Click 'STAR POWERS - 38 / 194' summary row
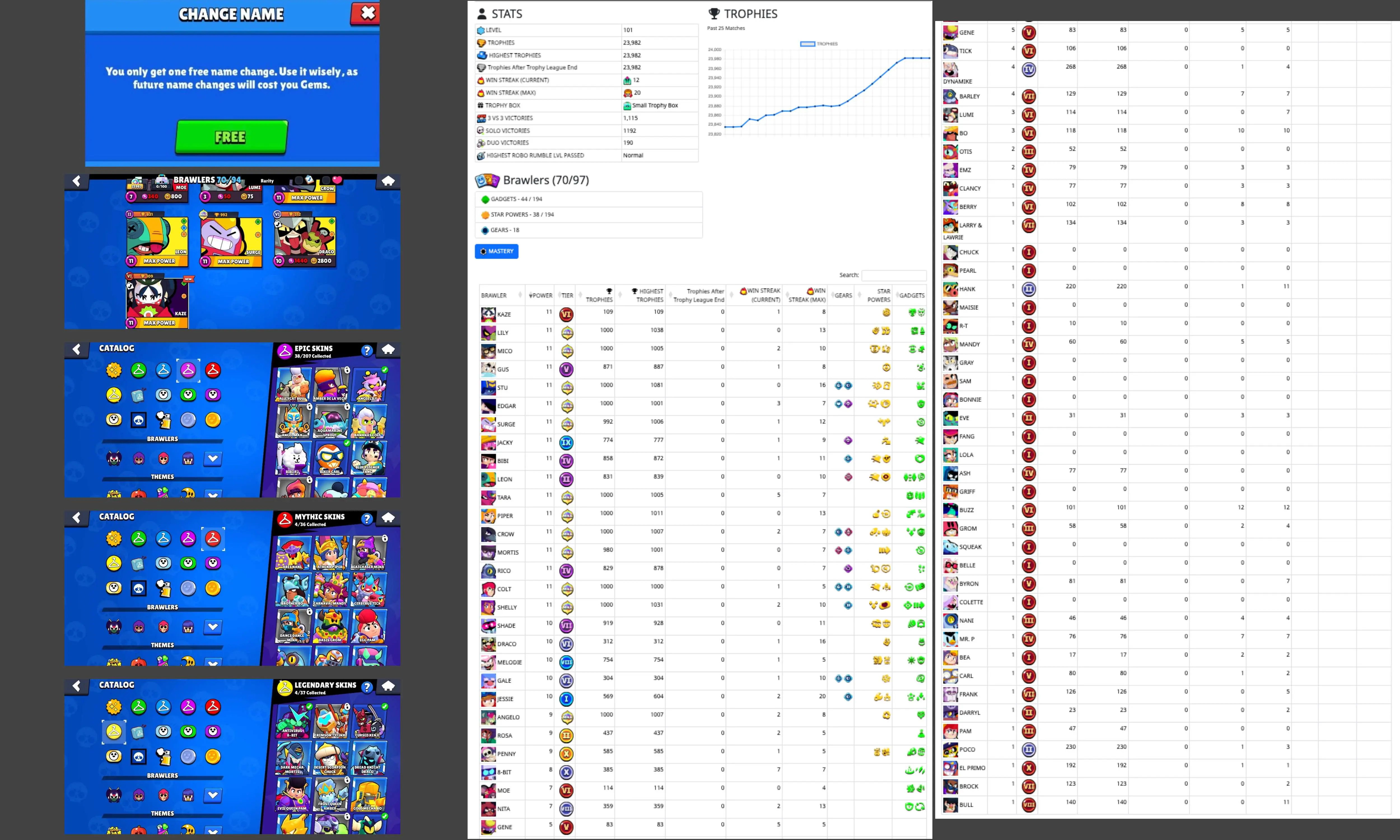 [x=589, y=214]
